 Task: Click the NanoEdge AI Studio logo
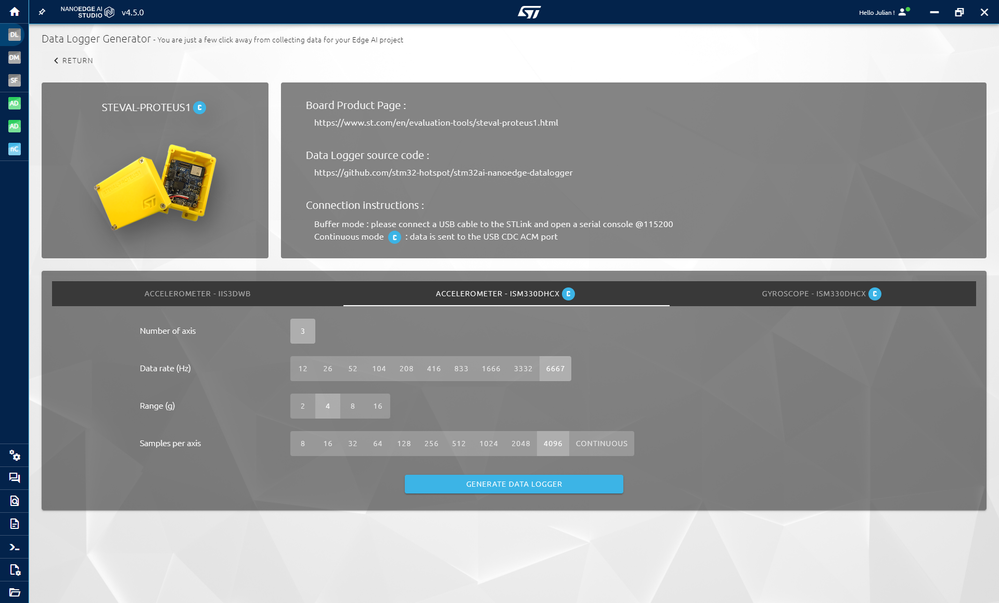tap(87, 12)
